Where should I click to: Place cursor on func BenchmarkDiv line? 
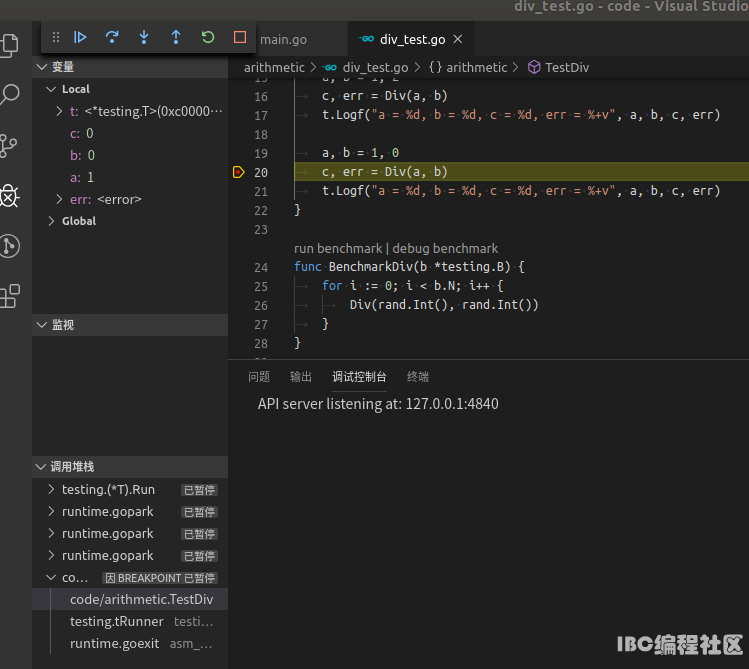409,267
